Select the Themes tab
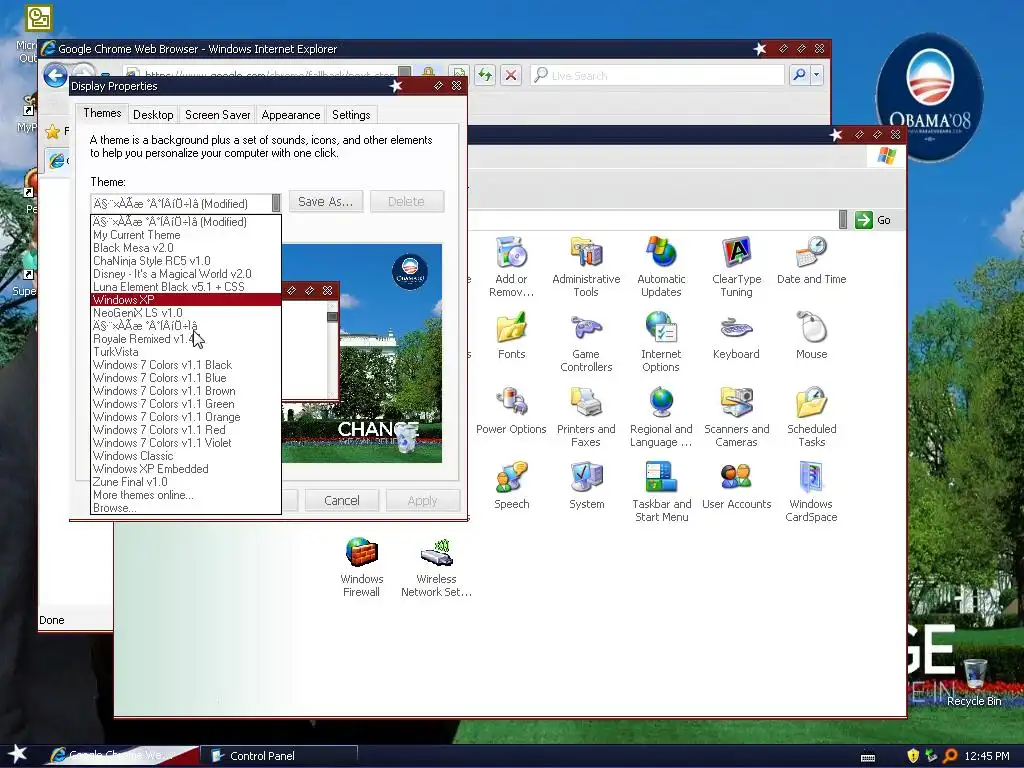Viewport: 1024px width, 768px height. 102,113
